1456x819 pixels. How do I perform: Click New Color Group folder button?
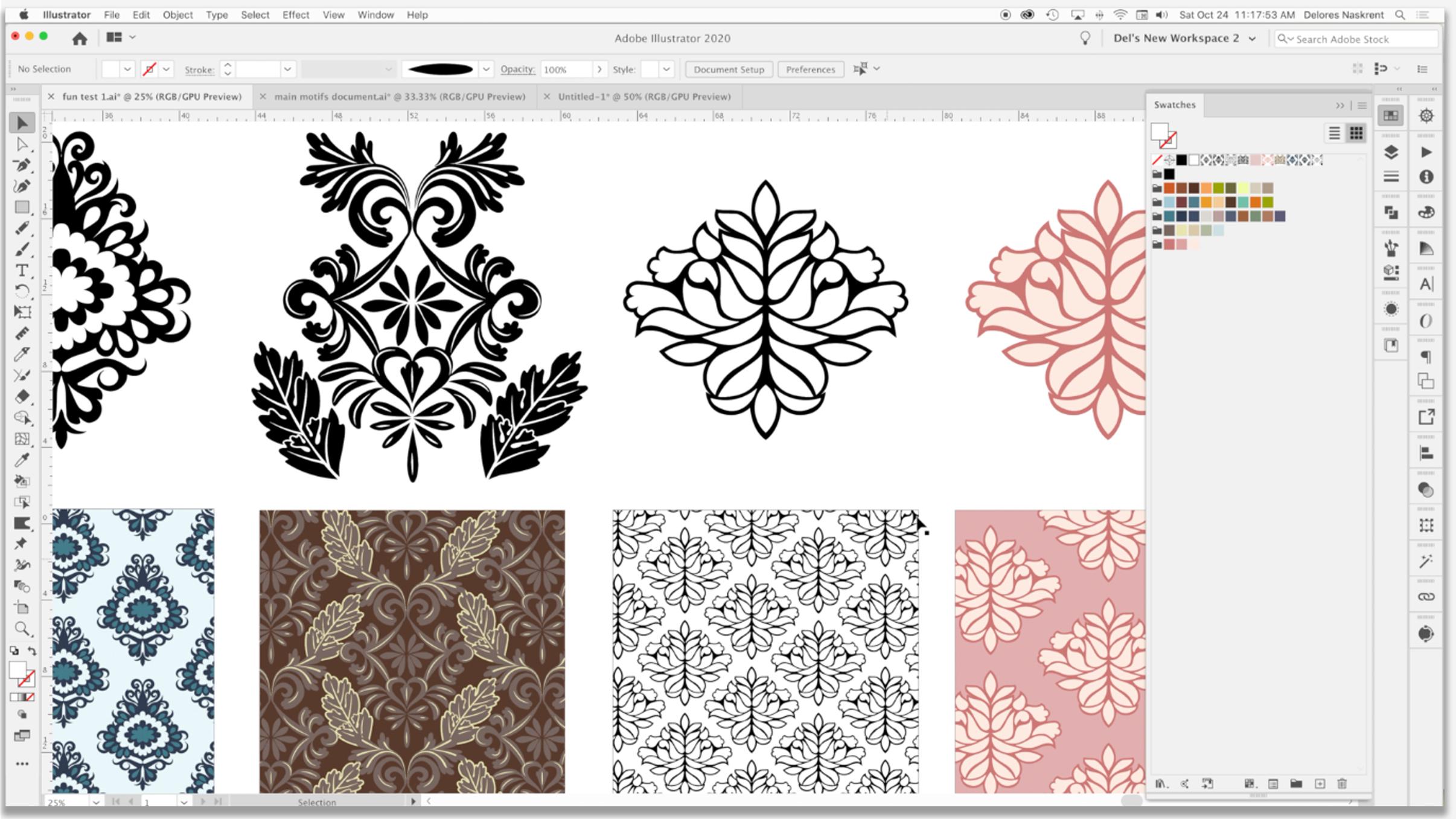click(1296, 784)
